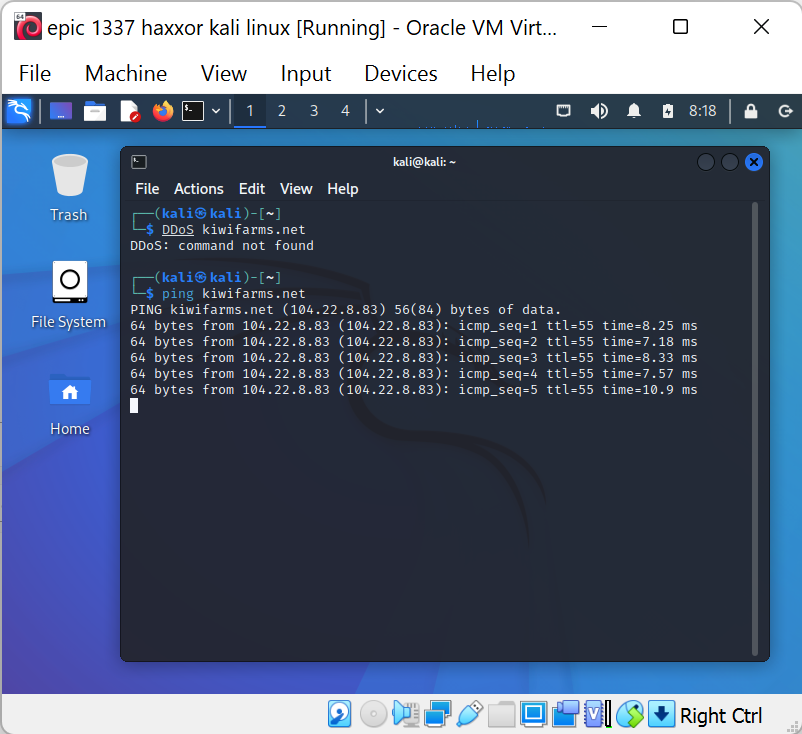Open the terminal's Actions menu
This screenshot has width=802, height=734.
(198, 189)
